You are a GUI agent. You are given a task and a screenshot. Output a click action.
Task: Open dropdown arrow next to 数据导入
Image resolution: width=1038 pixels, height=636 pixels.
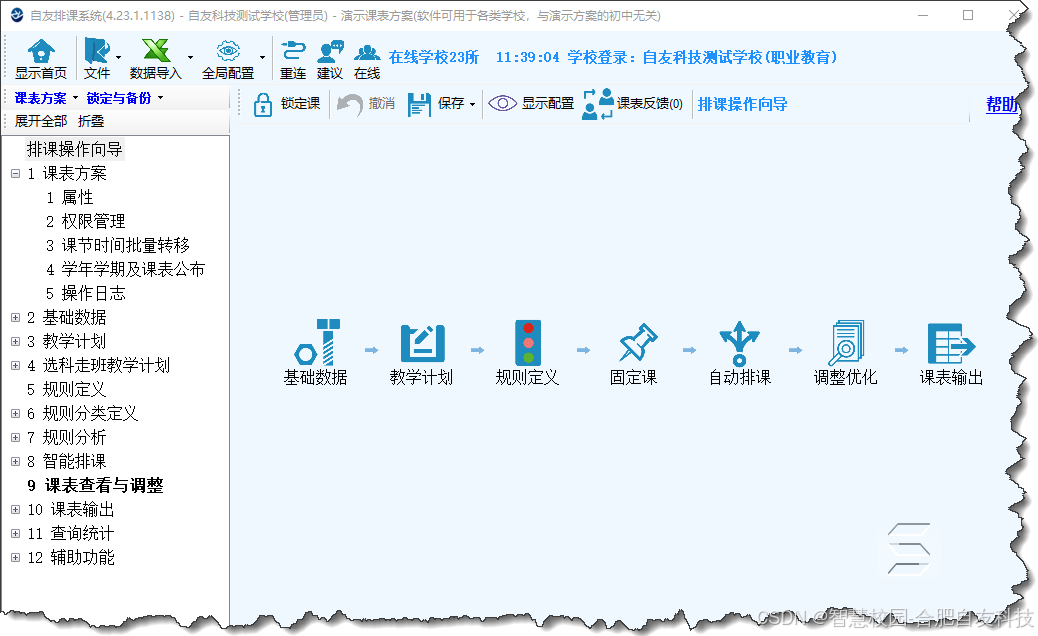191,58
